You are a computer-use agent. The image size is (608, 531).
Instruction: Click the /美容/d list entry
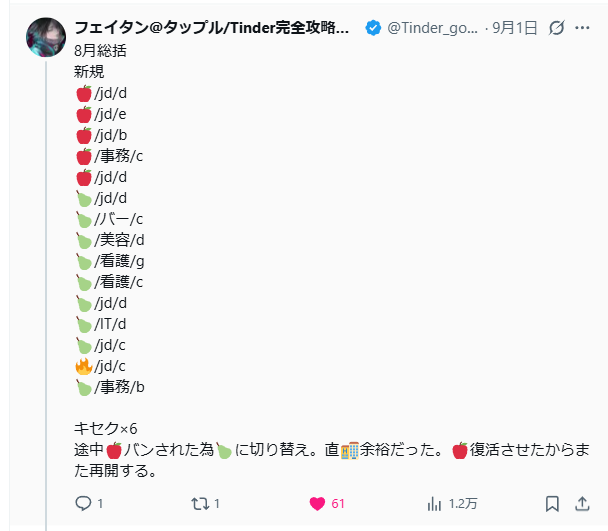coord(120,240)
